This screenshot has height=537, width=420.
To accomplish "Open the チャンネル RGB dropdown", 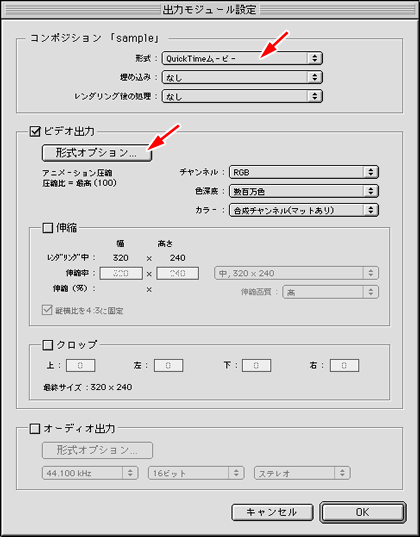I will click(x=304, y=172).
